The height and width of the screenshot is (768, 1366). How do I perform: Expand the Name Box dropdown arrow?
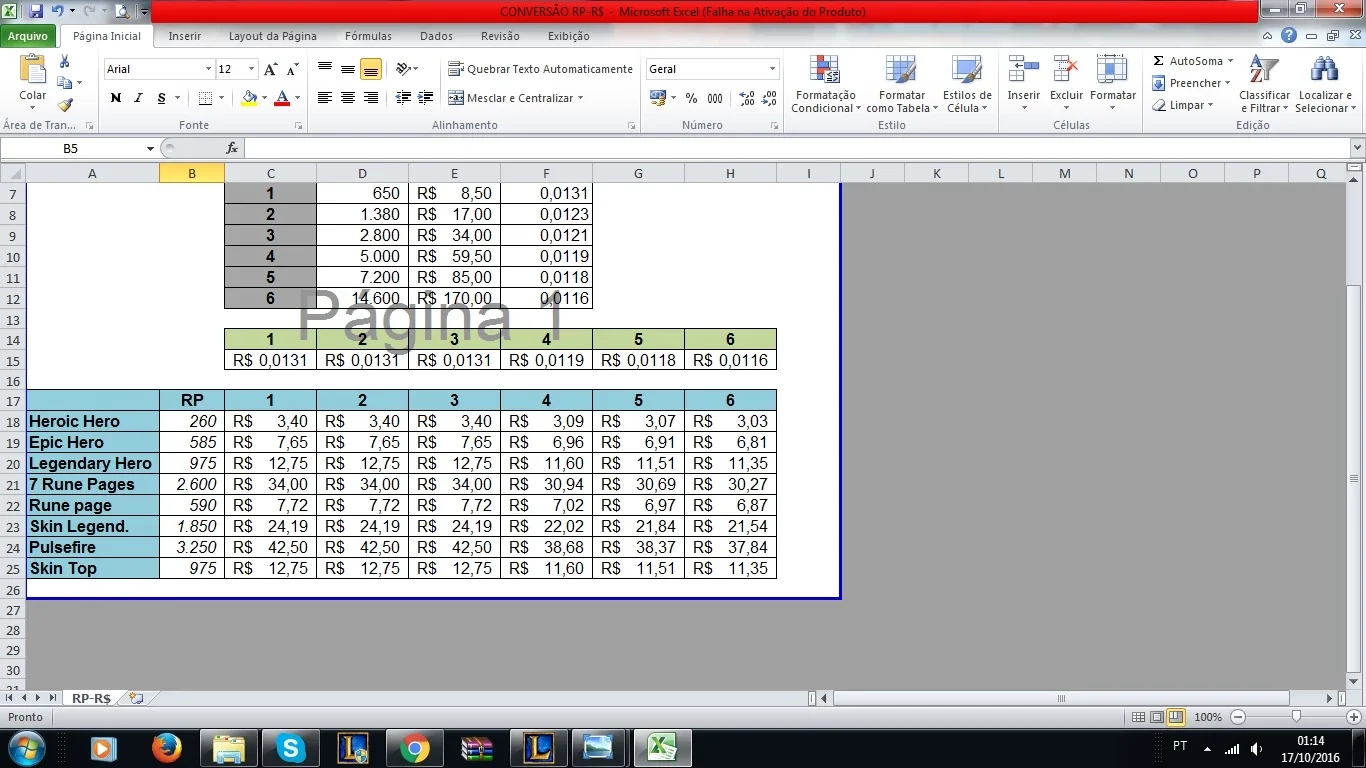click(151, 148)
